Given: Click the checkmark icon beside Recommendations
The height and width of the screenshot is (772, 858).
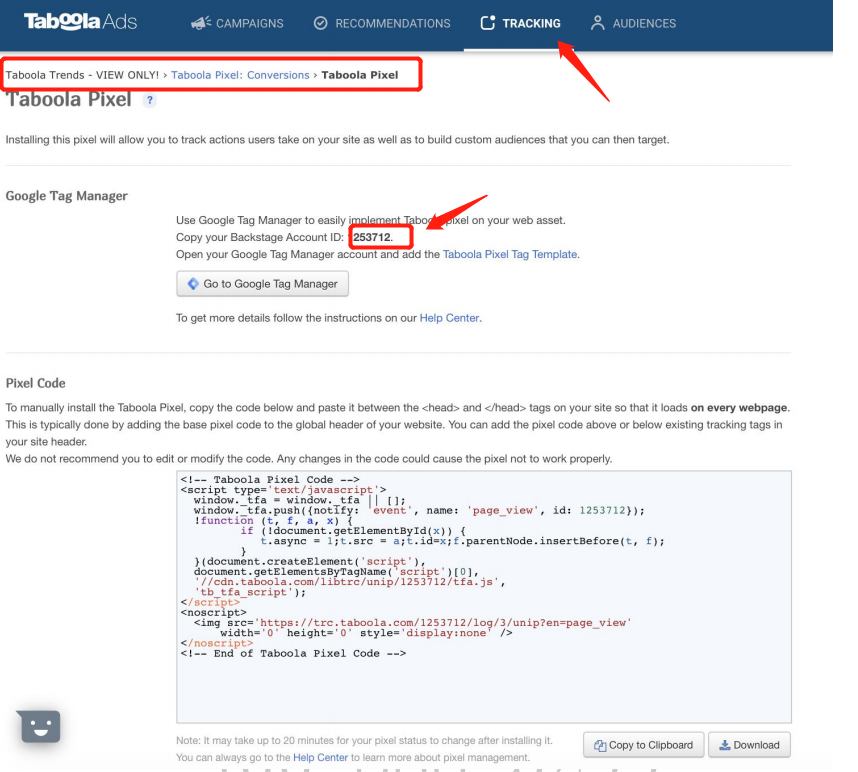Looking at the screenshot, I should point(320,23).
